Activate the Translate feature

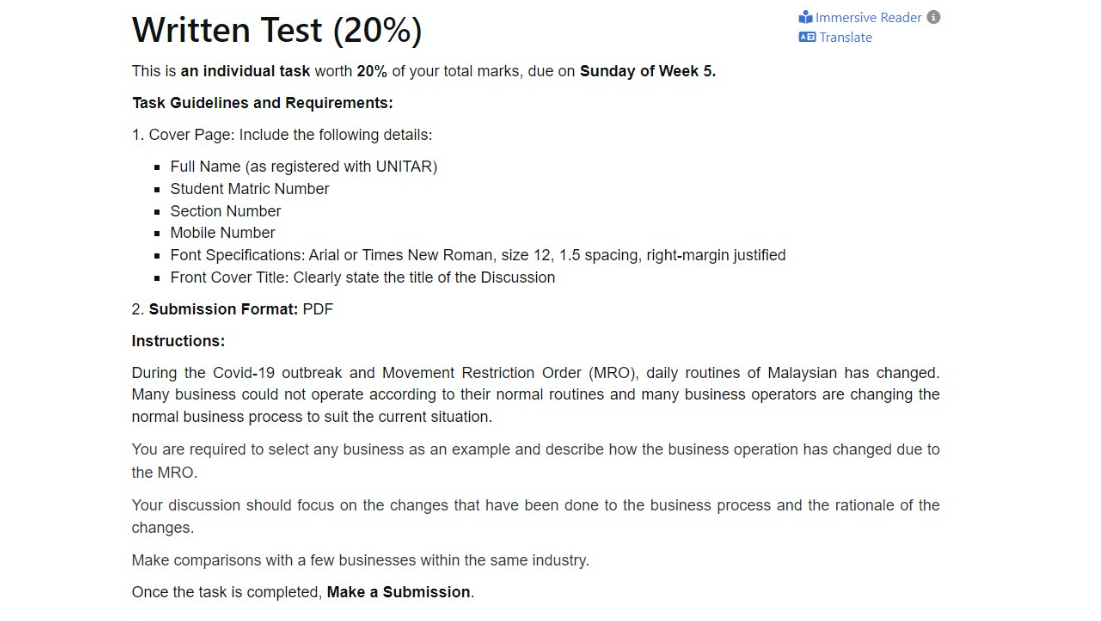coord(845,36)
